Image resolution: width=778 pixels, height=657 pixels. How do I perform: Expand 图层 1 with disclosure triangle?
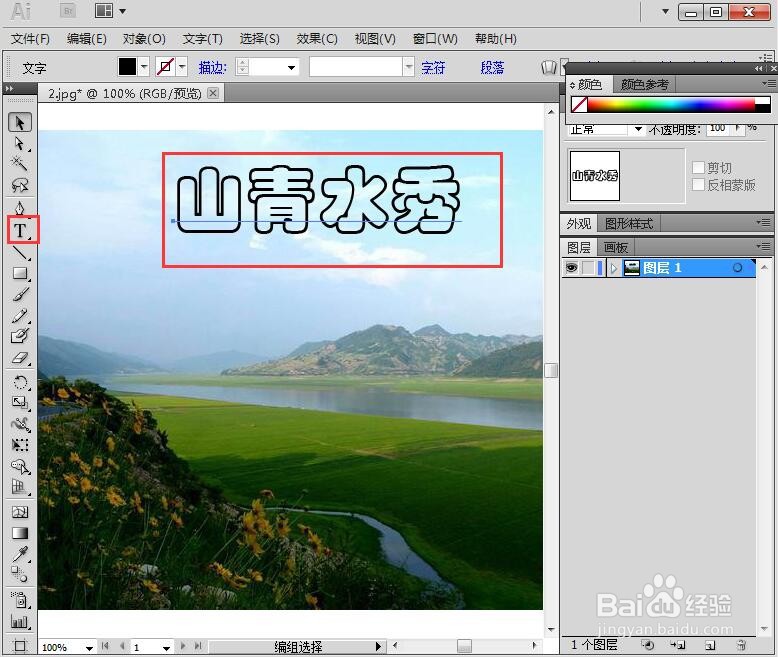pyautogui.click(x=614, y=268)
